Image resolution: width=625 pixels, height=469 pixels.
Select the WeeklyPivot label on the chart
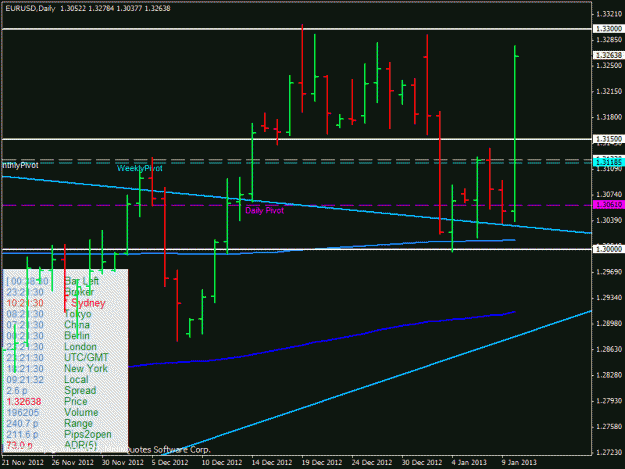point(140,169)
